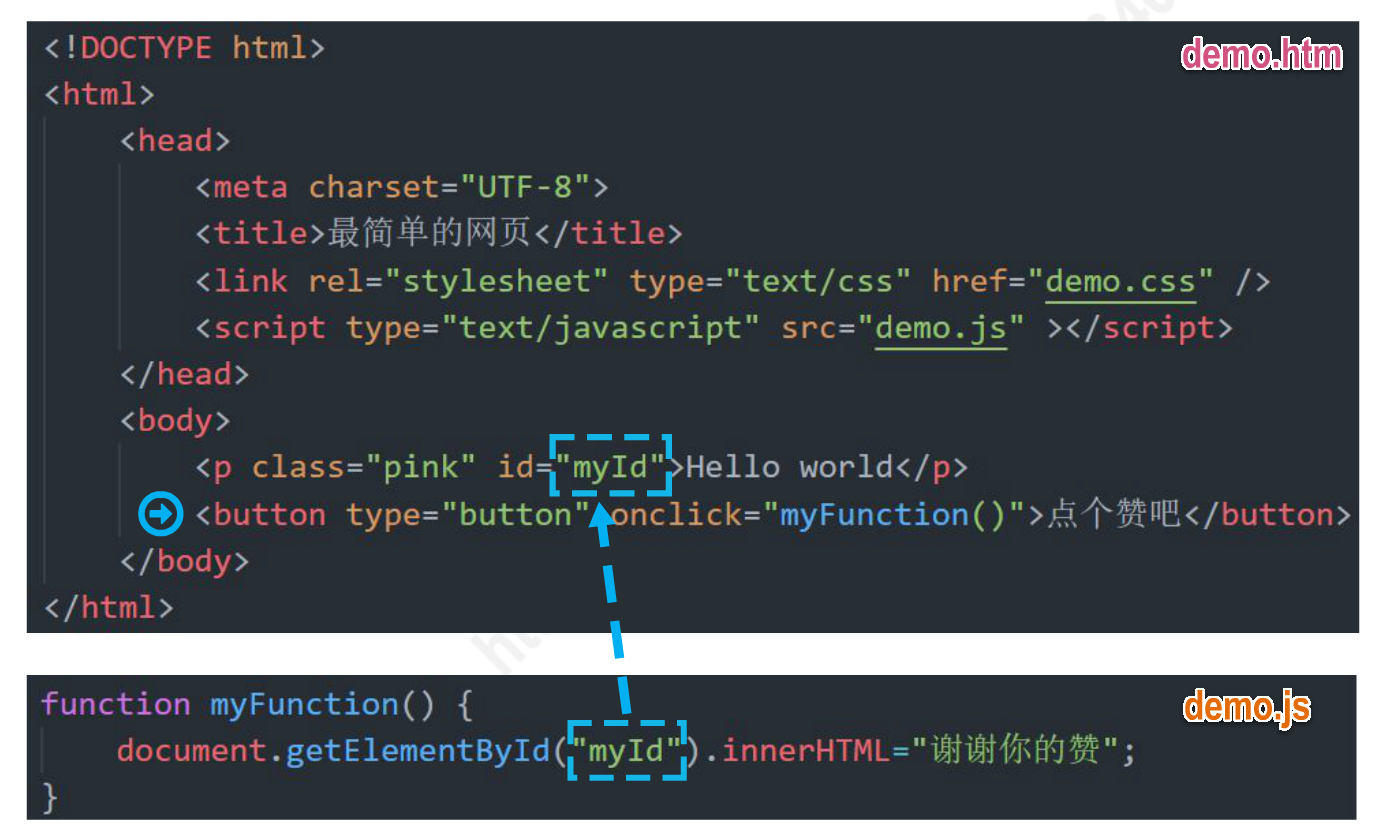Click the opening <html> tag
Image resolution: width=1380 pixels, height=828 pixels.
pos(99,94)
